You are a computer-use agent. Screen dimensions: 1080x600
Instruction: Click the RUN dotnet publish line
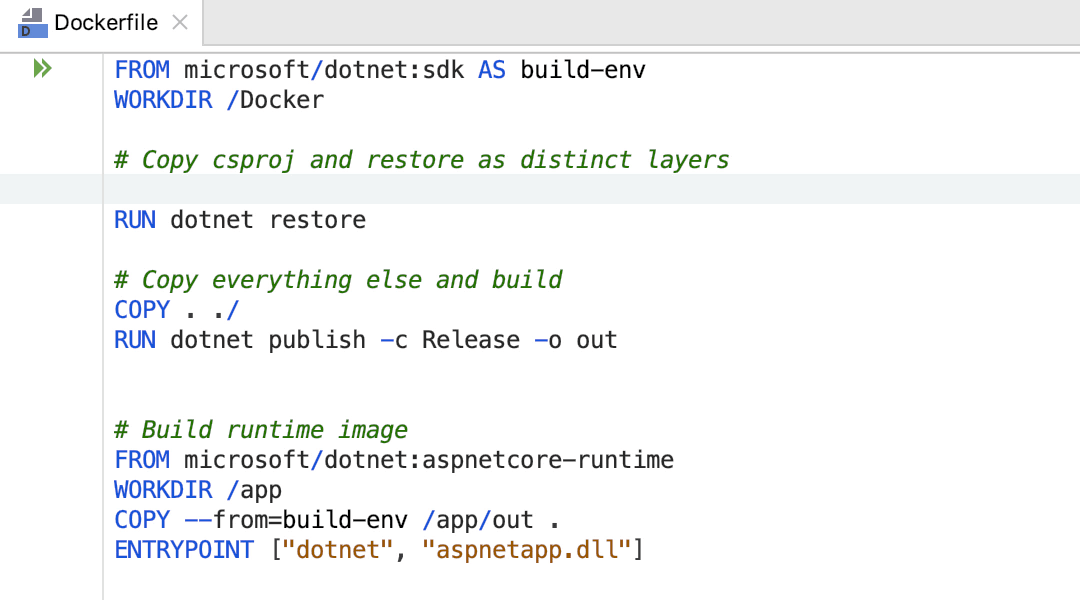coord(300,340)
